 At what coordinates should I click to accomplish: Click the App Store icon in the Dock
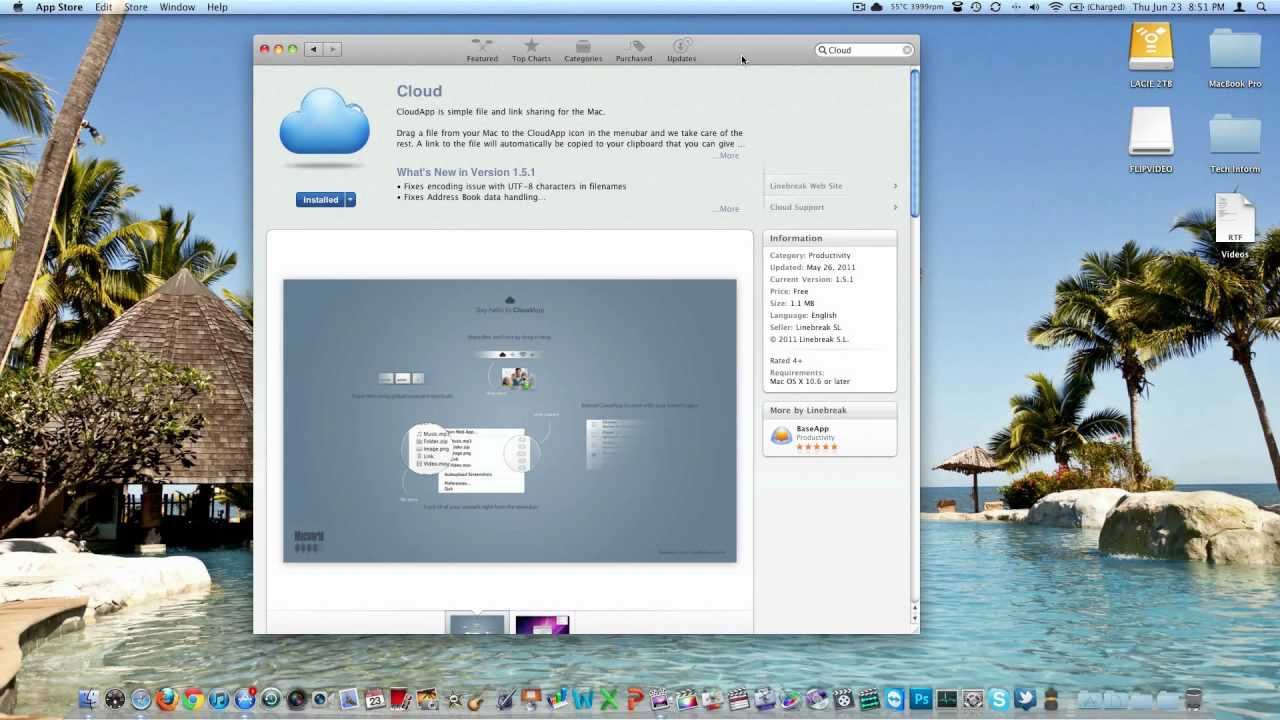[x=245, y=700]
